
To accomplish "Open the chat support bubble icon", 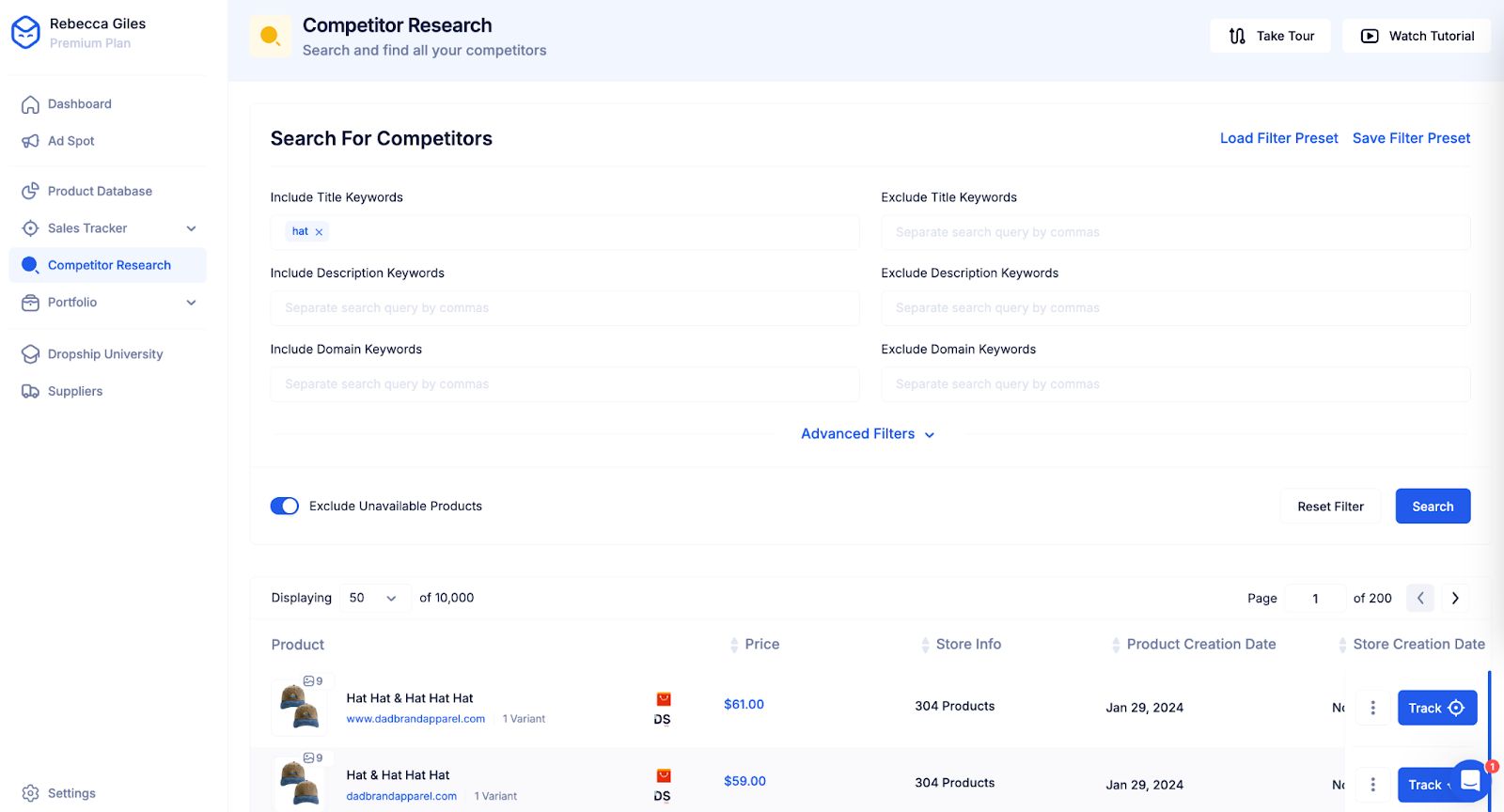I will click(1470, 782).
